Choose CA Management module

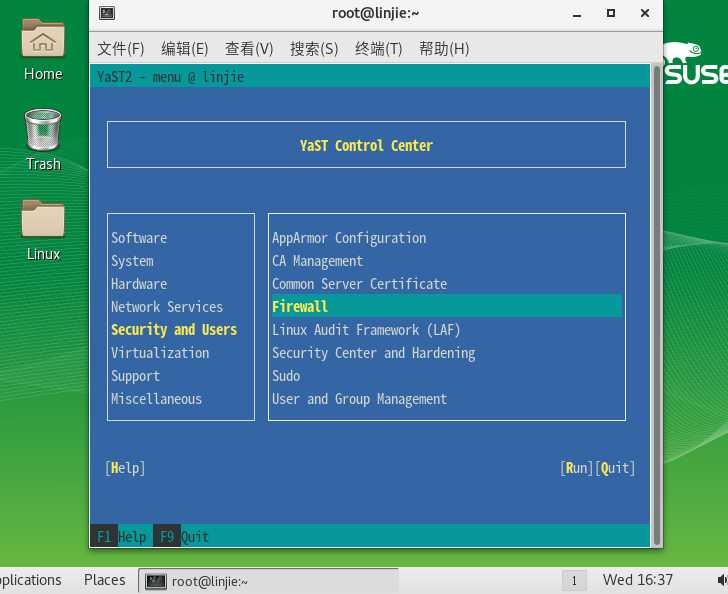pyautogui.click(x=318, y=261)
